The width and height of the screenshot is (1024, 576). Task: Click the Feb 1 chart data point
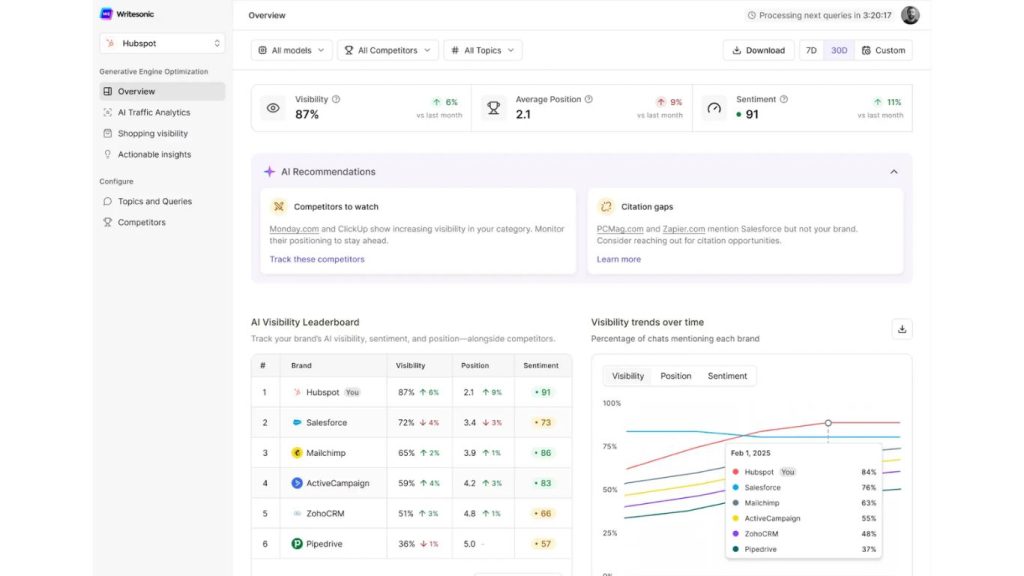tap(828, 423)
